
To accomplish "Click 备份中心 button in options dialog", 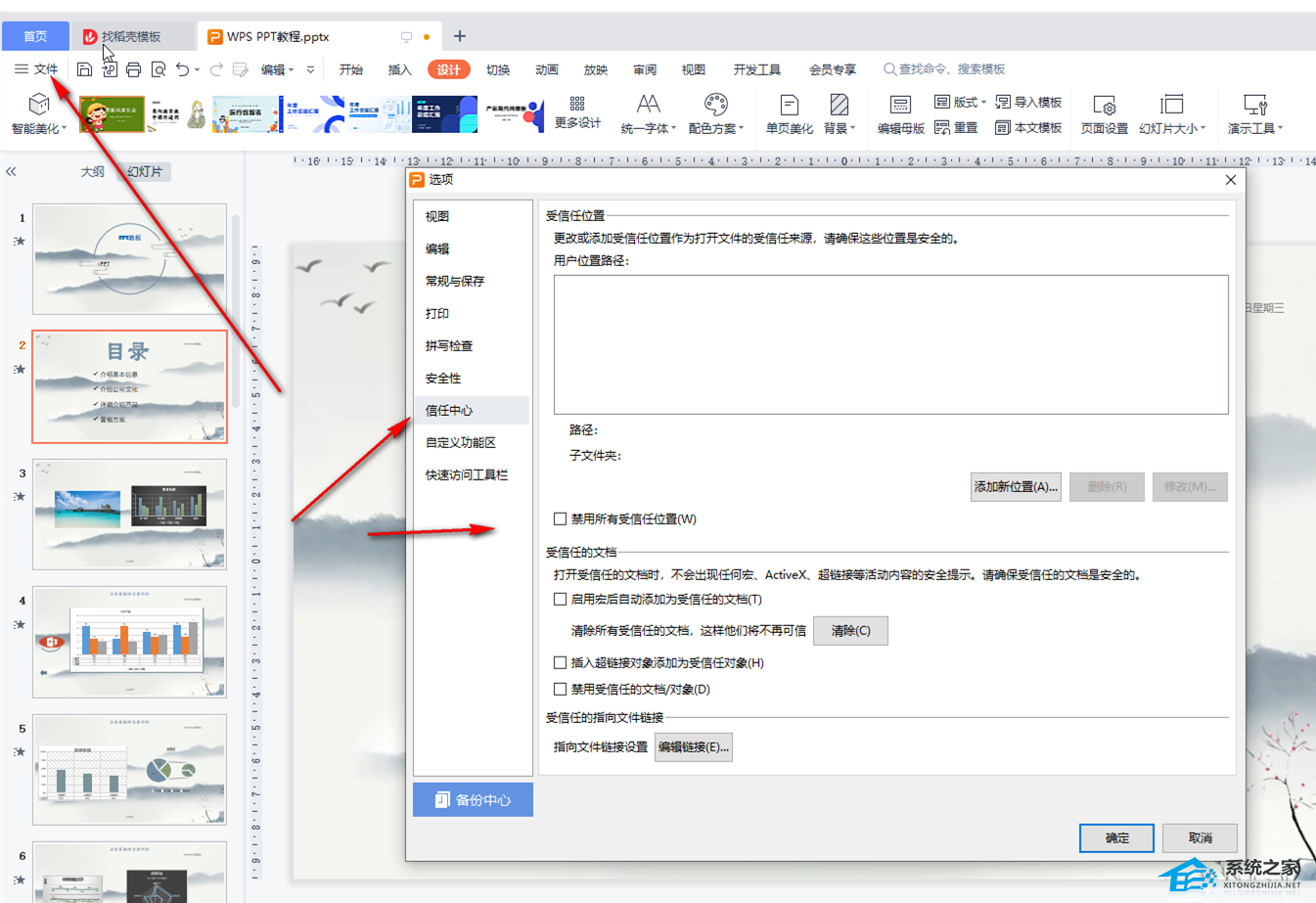I will 473,799.
